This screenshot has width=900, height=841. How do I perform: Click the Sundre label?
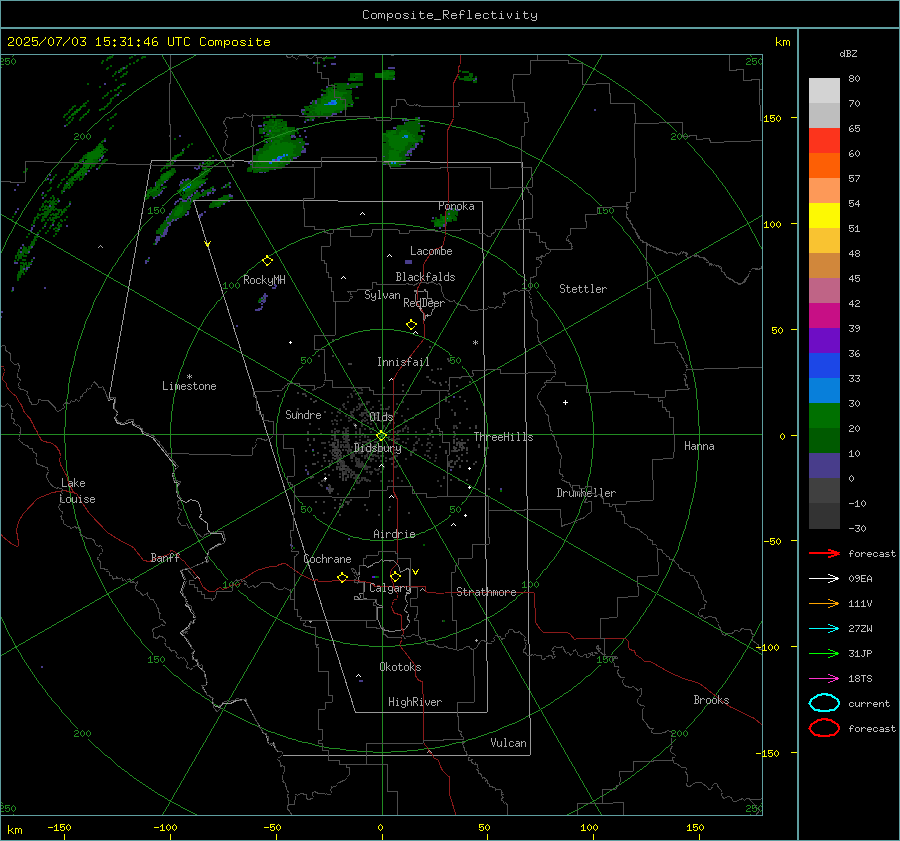[303, 415]
